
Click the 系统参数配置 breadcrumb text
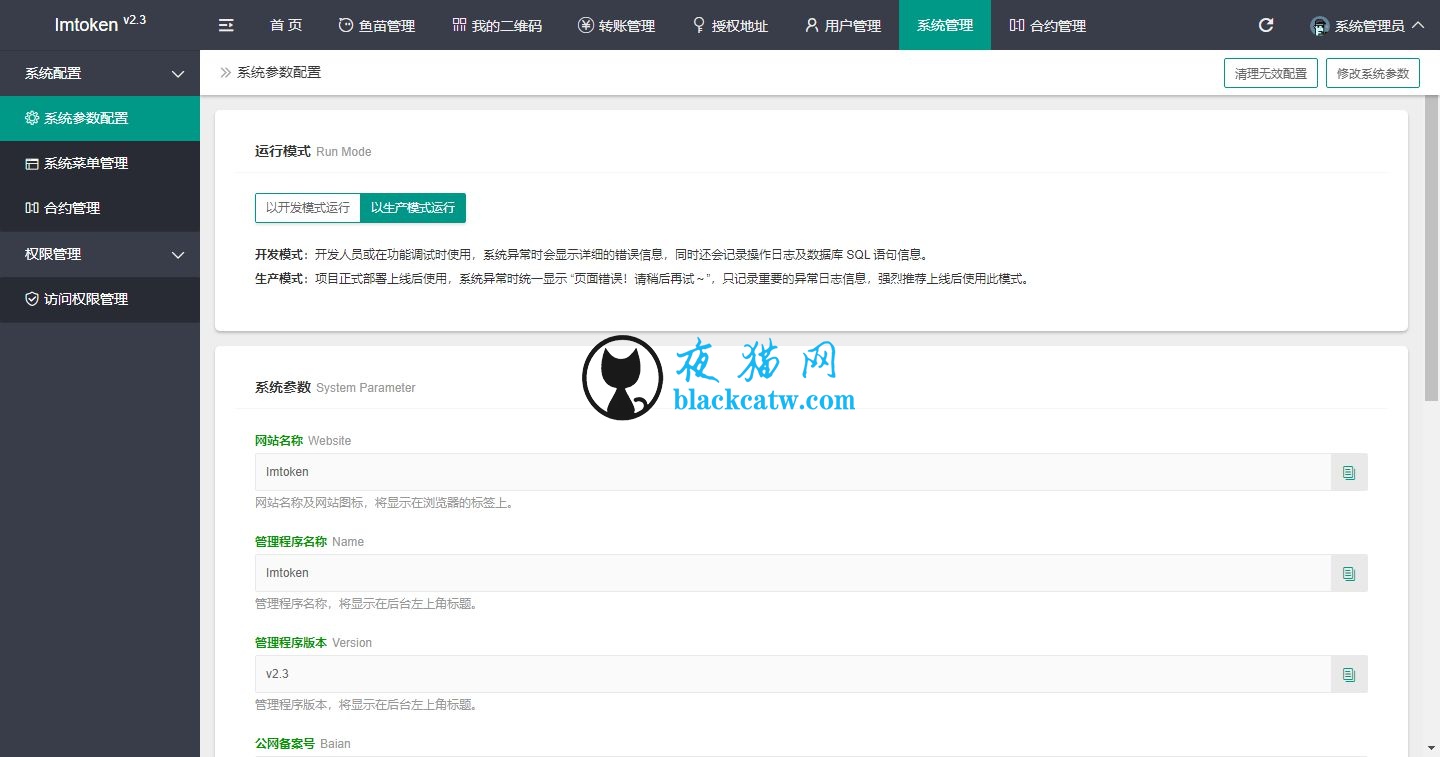tap(279, 72)
